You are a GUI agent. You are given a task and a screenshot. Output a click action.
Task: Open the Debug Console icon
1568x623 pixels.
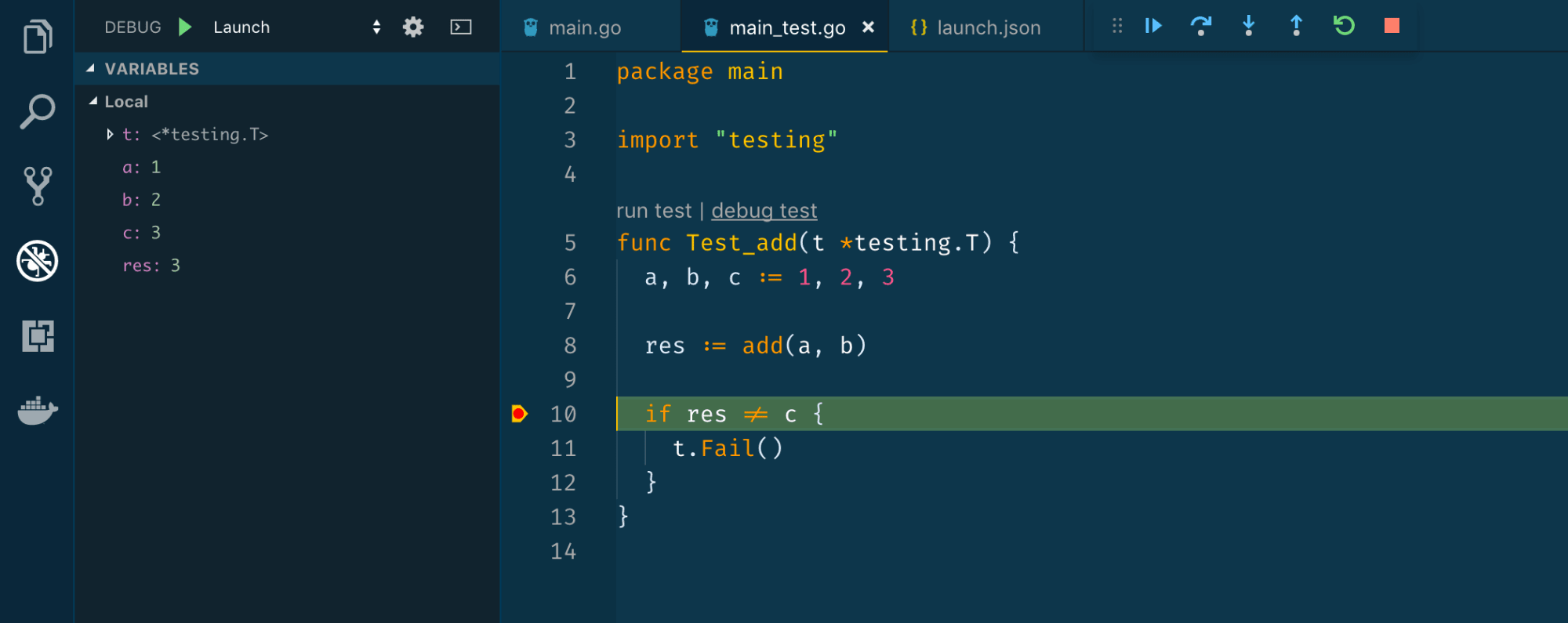click(x=461, y=27)
